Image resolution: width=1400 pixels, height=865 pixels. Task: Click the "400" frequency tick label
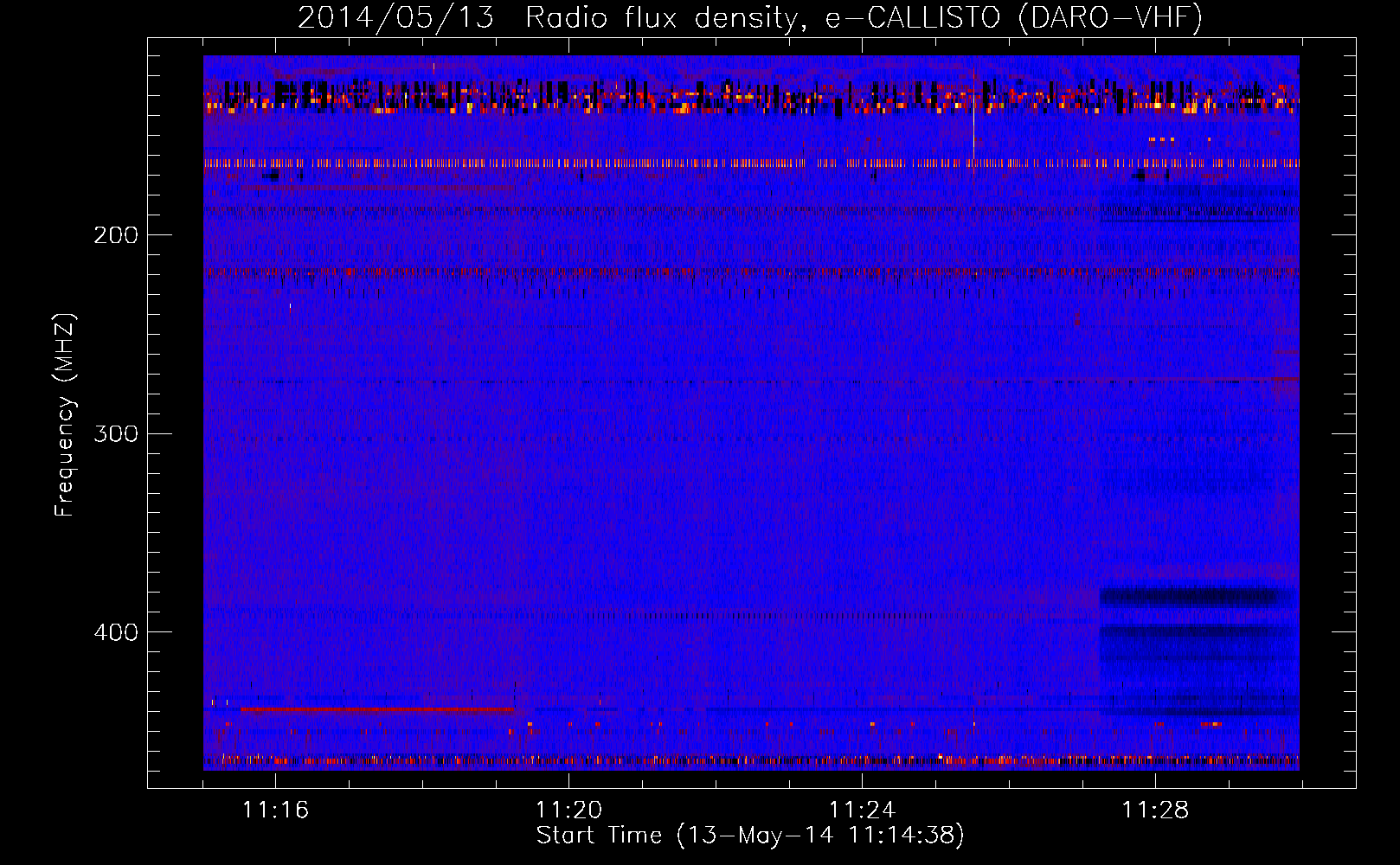116,632
